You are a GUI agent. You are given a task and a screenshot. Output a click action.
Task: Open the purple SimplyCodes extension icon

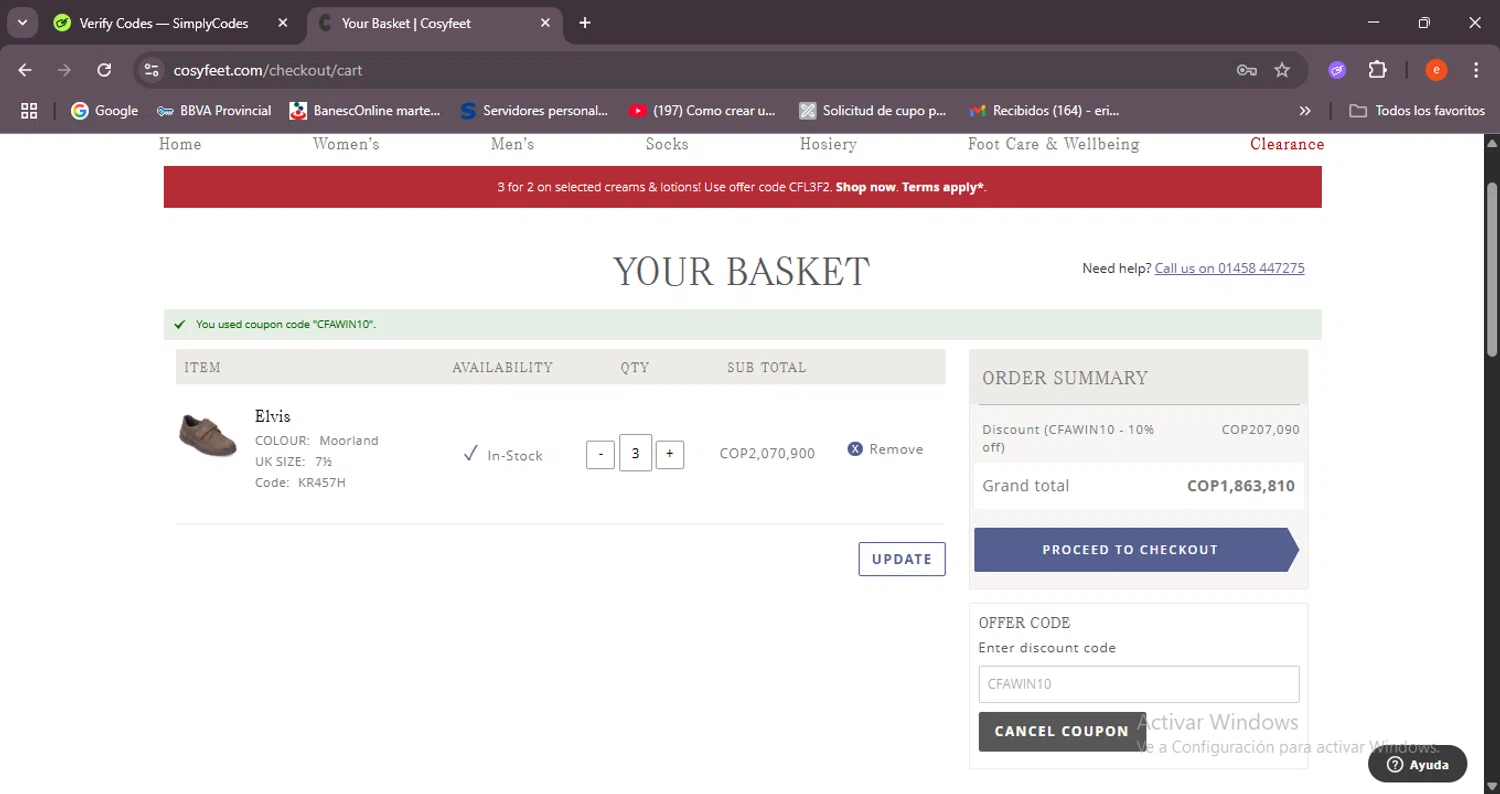click(x=1337, y=70)
